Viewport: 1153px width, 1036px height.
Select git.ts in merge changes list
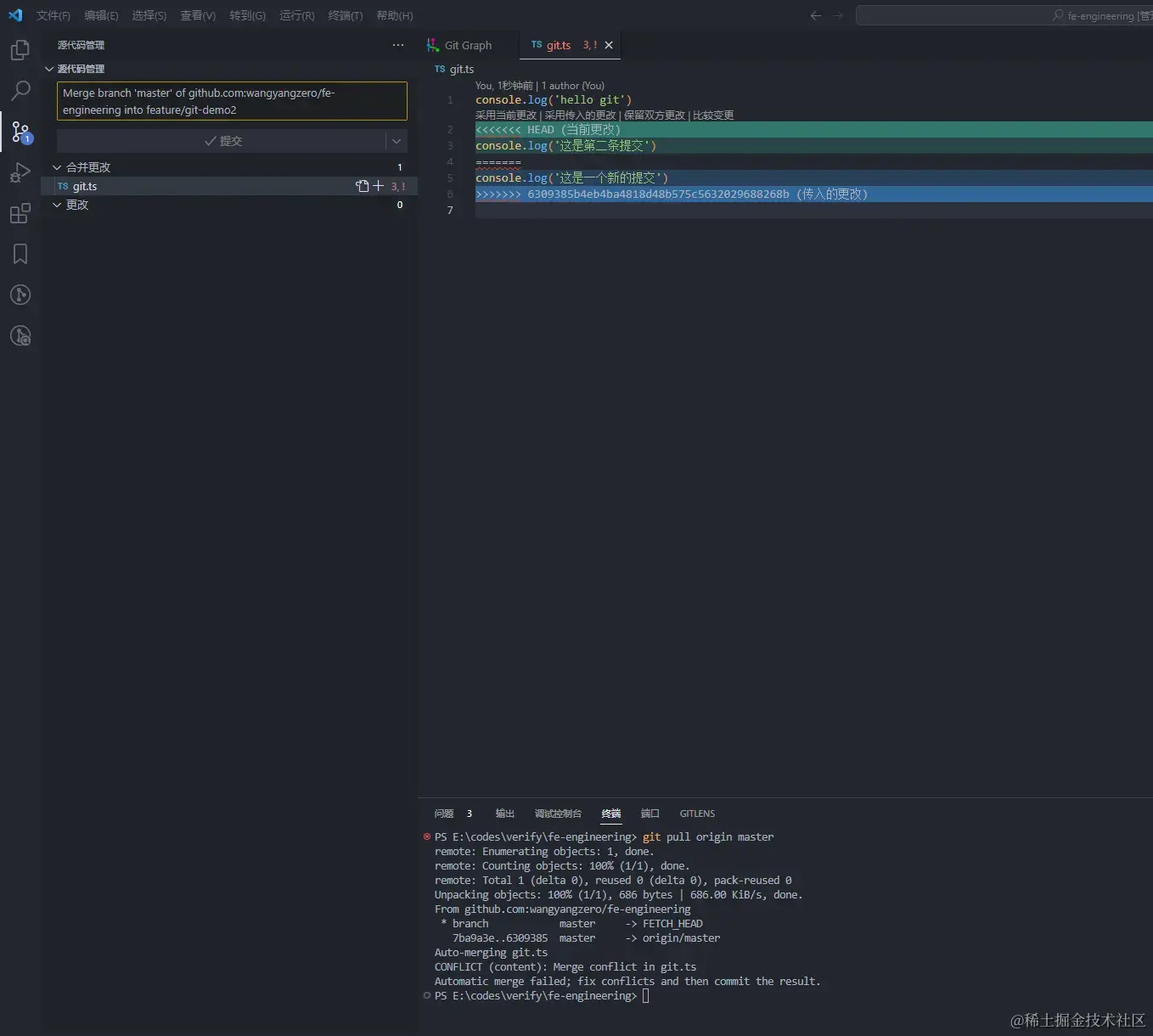(229, 186)
